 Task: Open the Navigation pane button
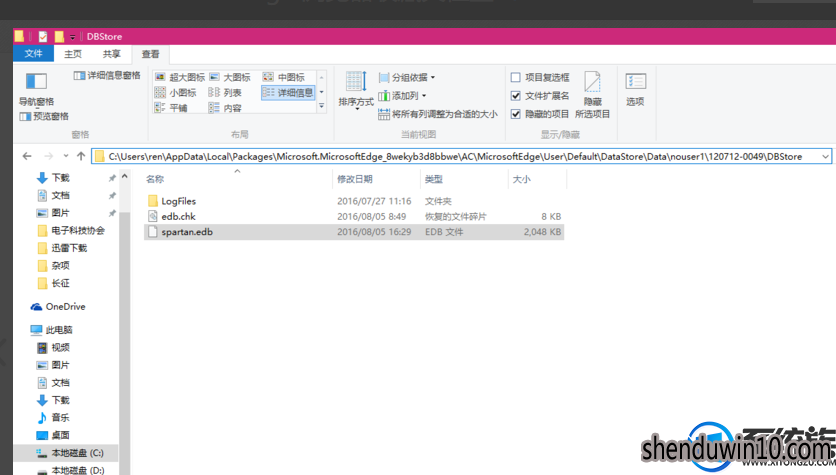coord(36,88)
